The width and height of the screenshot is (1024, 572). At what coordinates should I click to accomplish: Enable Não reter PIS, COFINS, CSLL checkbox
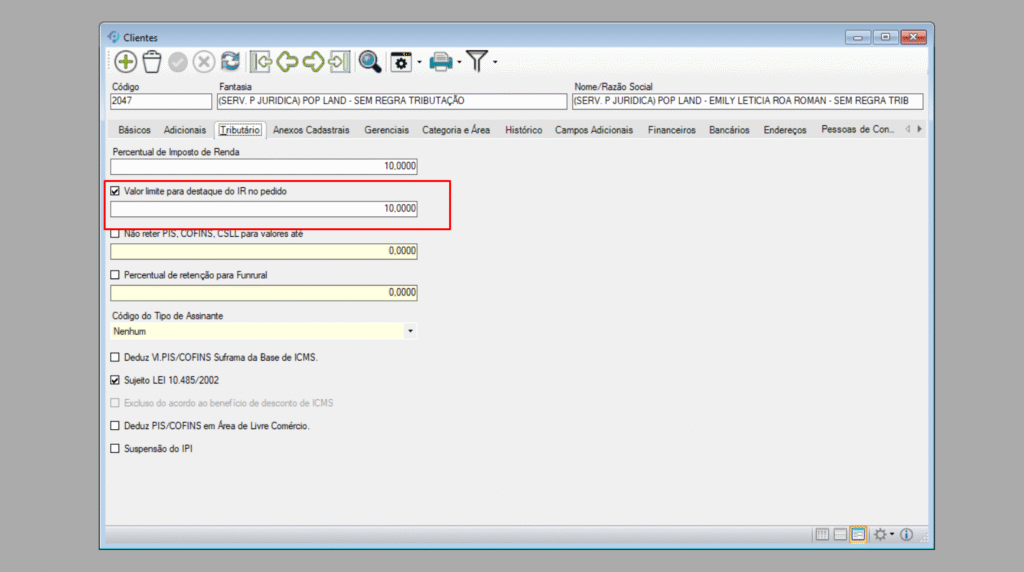tap(114, 233)
